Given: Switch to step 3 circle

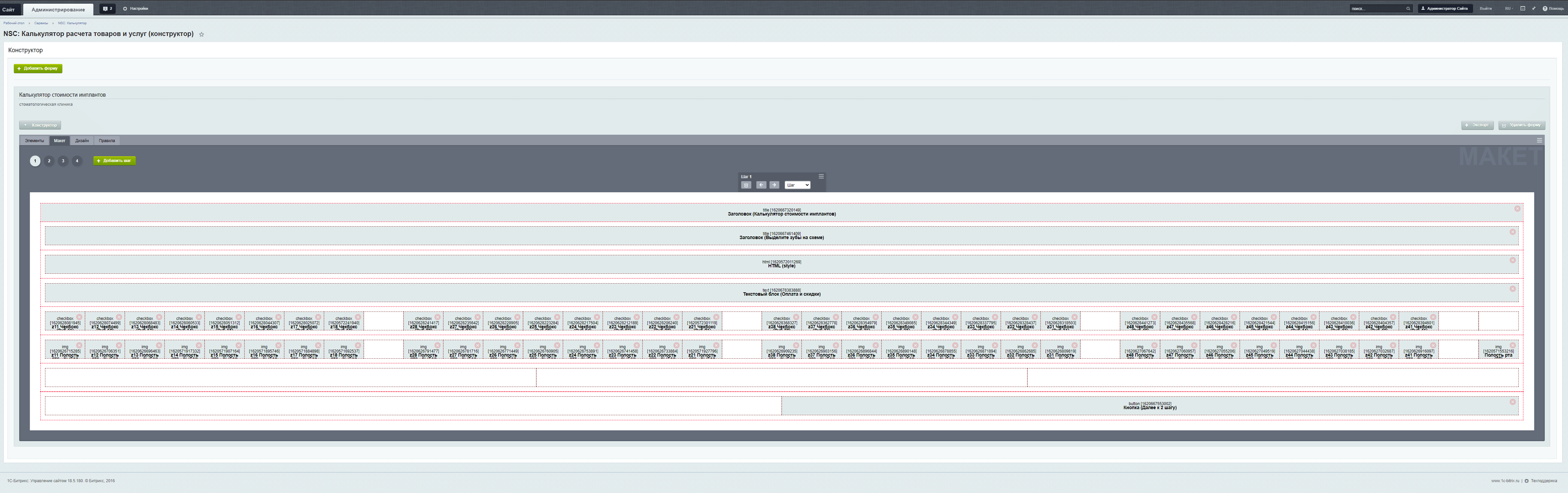Looking at the screenshot, I should (63, 161).
